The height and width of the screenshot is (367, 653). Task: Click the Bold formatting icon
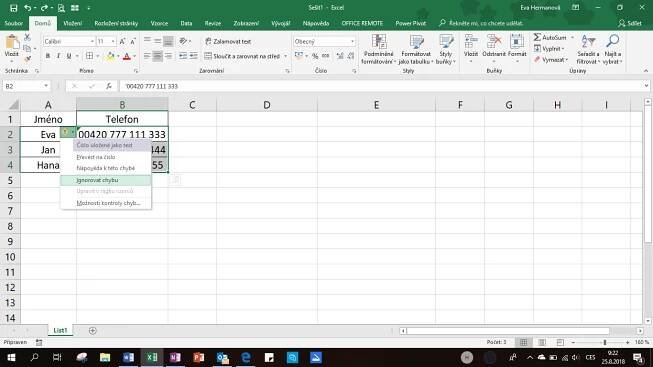(x=47, y=56)
